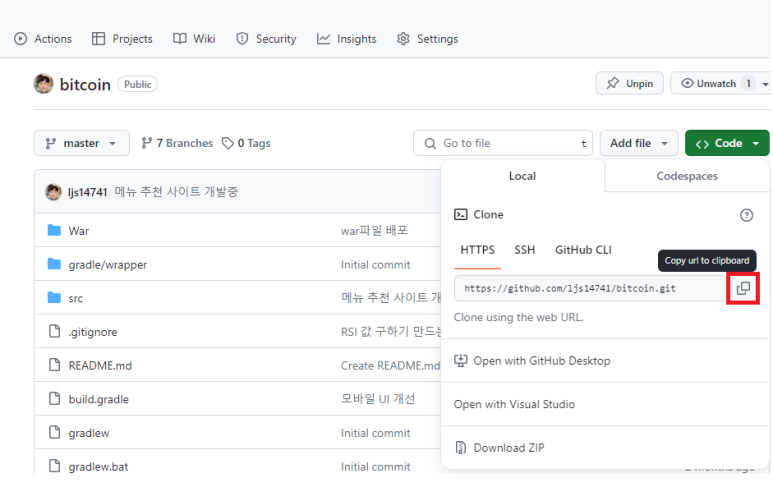Open the Wiki tab

click(194, 38)
